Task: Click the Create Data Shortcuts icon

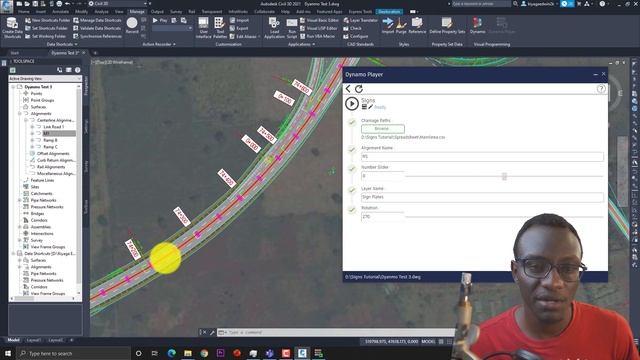Action: tap(12, 28)
